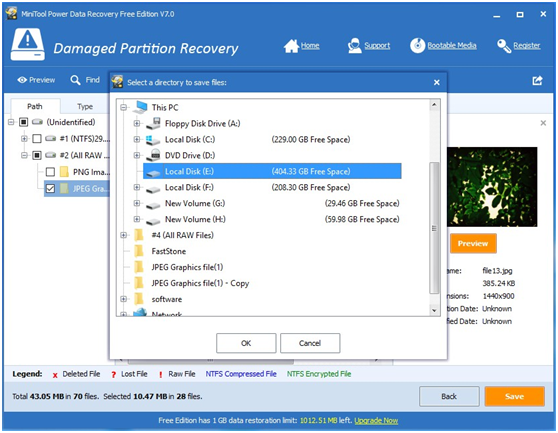
Task: Switch to the Type tab
Action: pyautogui.click(x=85, y=106)
